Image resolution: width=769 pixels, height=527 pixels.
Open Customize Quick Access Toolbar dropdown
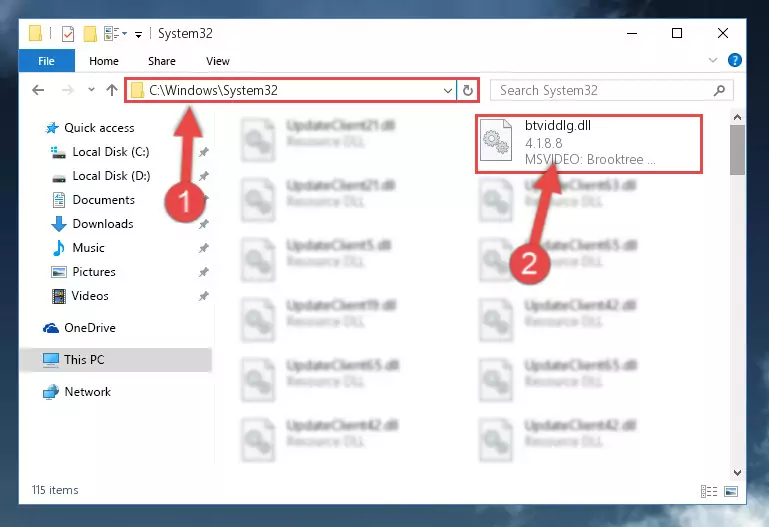point(139,34)
